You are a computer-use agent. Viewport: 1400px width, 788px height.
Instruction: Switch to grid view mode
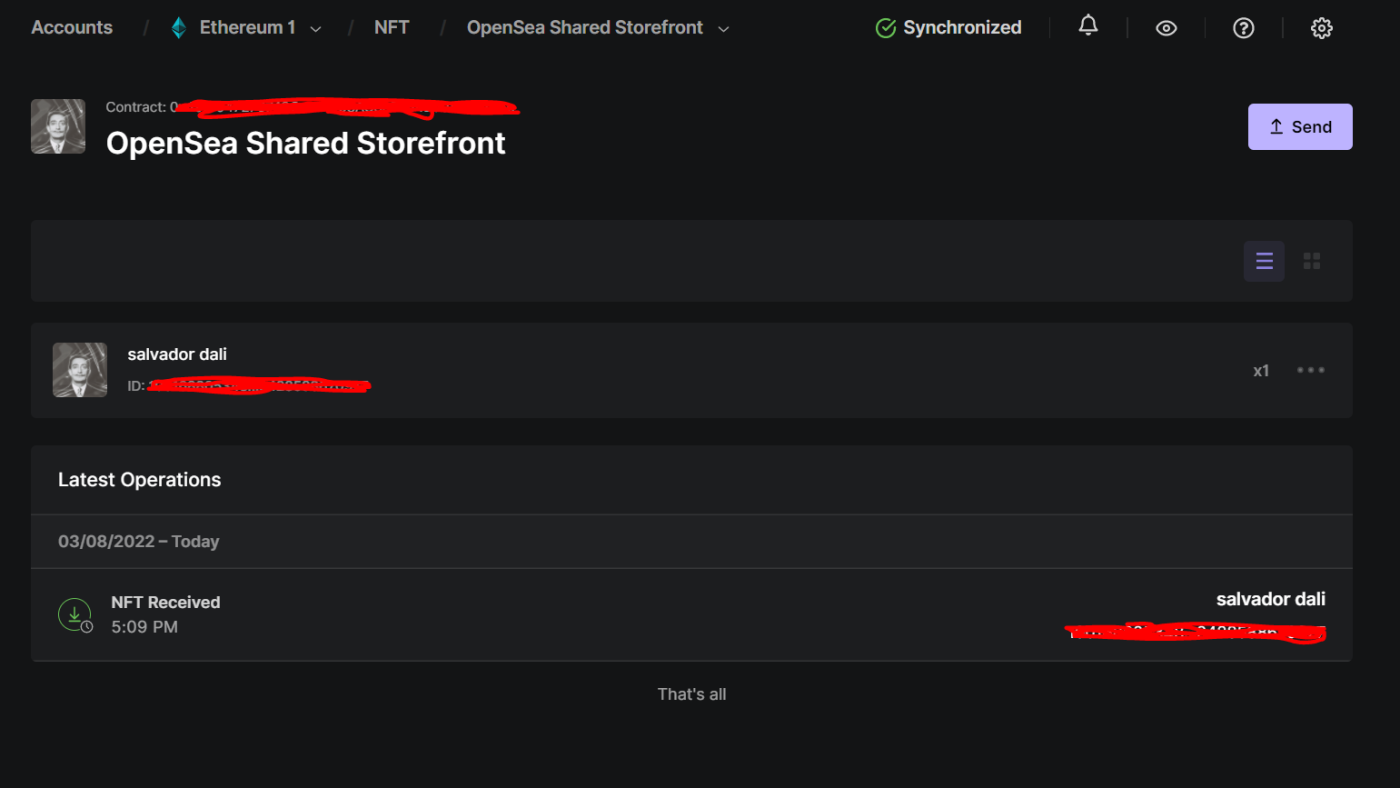[x=1312, y=261]
